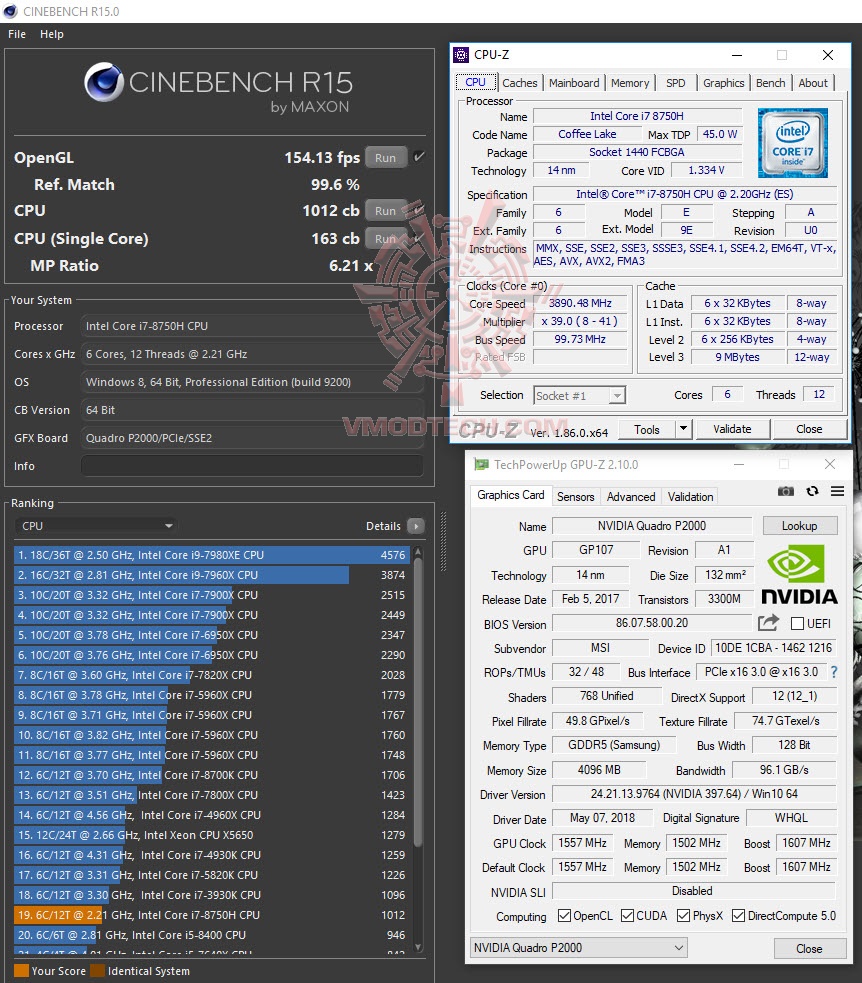Select ranking row Xeon CPU X5650
The height and width of the screenshot is (983, 862).
click(x=212, y=835)
